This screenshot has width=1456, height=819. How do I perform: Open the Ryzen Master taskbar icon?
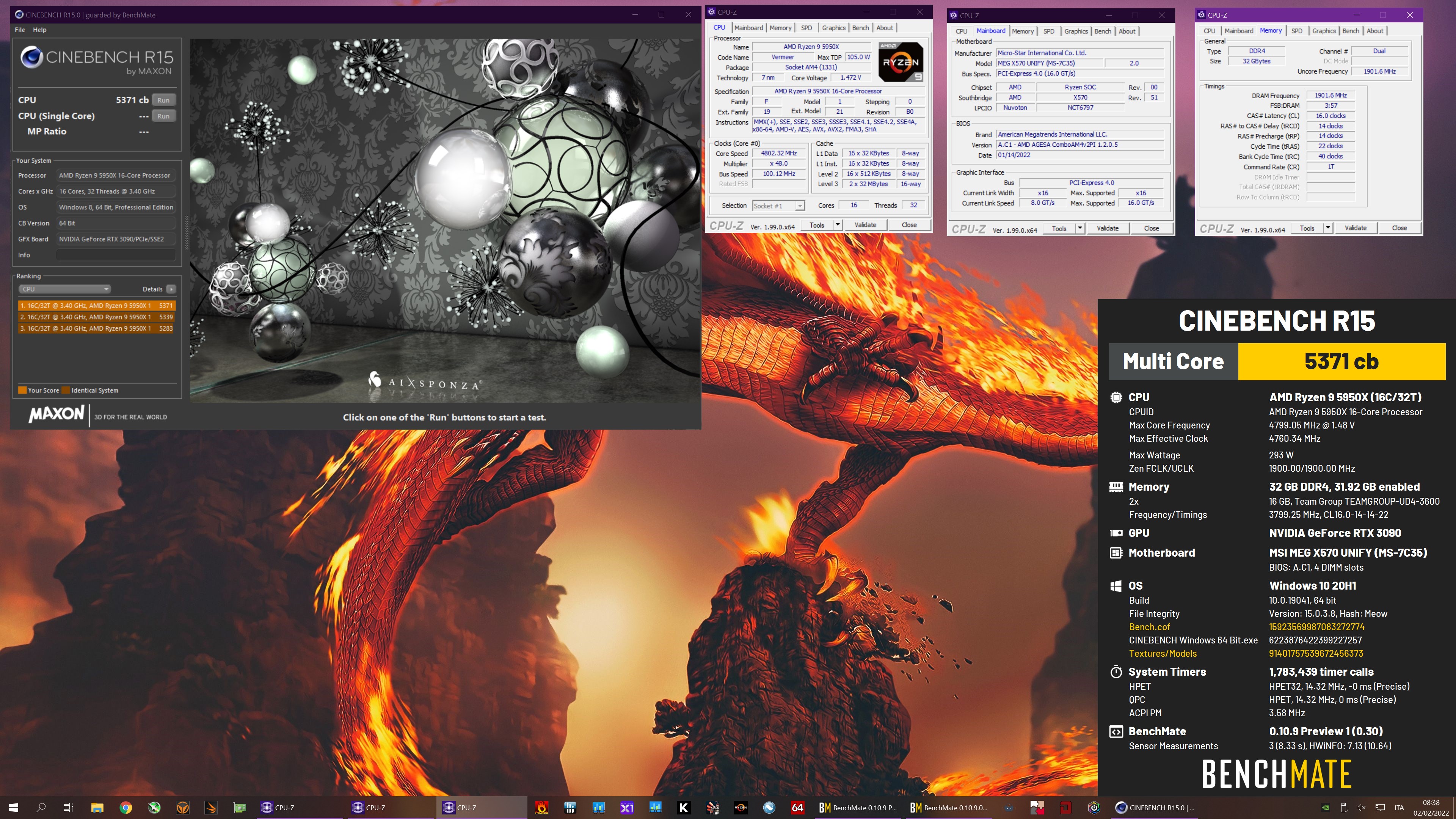coord(741,807)
